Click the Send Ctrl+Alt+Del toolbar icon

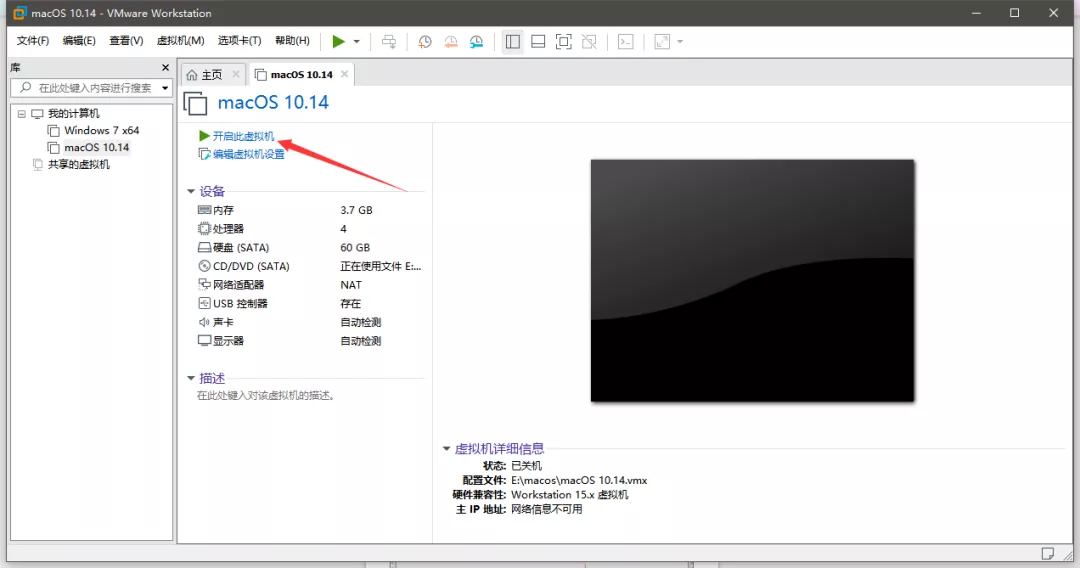pos(388,41)
